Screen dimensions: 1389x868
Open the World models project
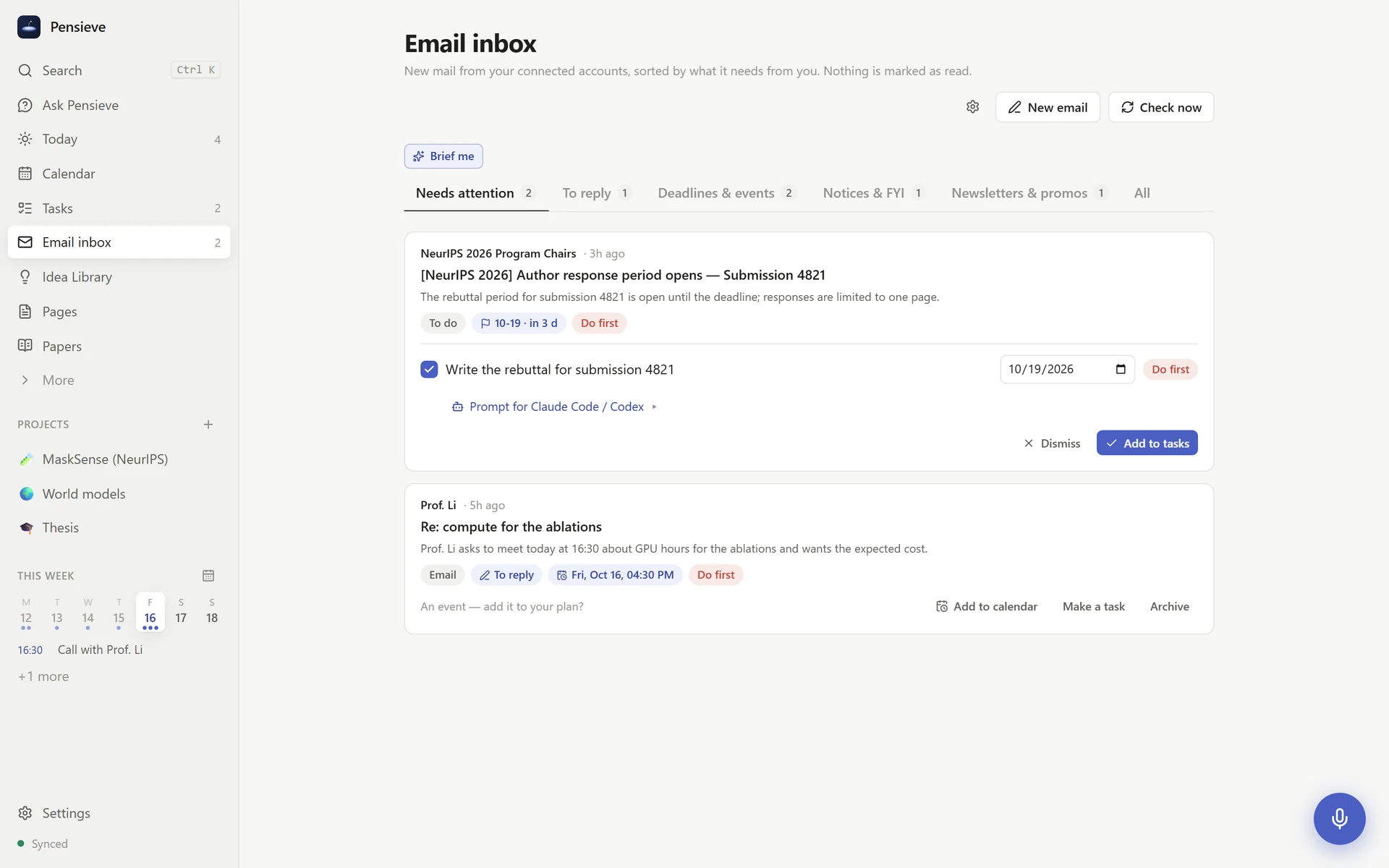119,494
